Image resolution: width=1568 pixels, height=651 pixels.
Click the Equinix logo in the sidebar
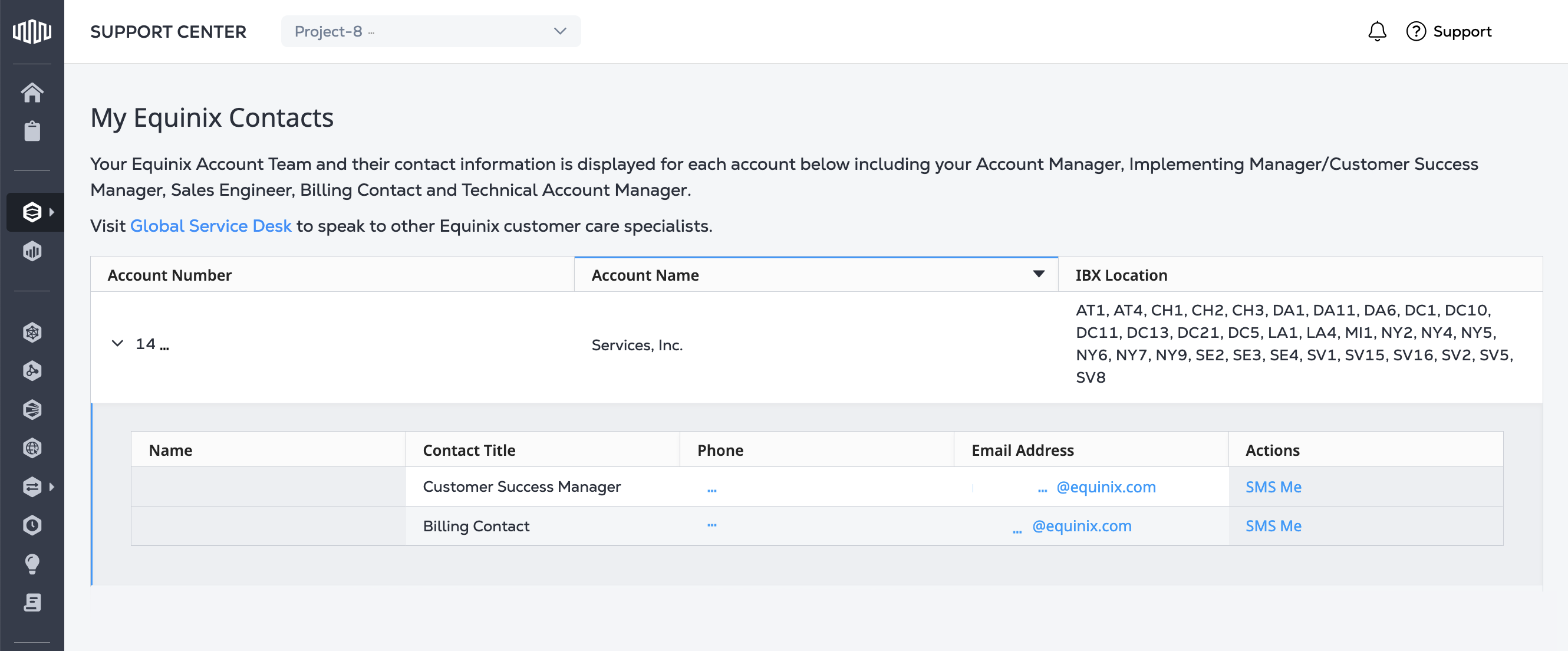coord(32,31)
